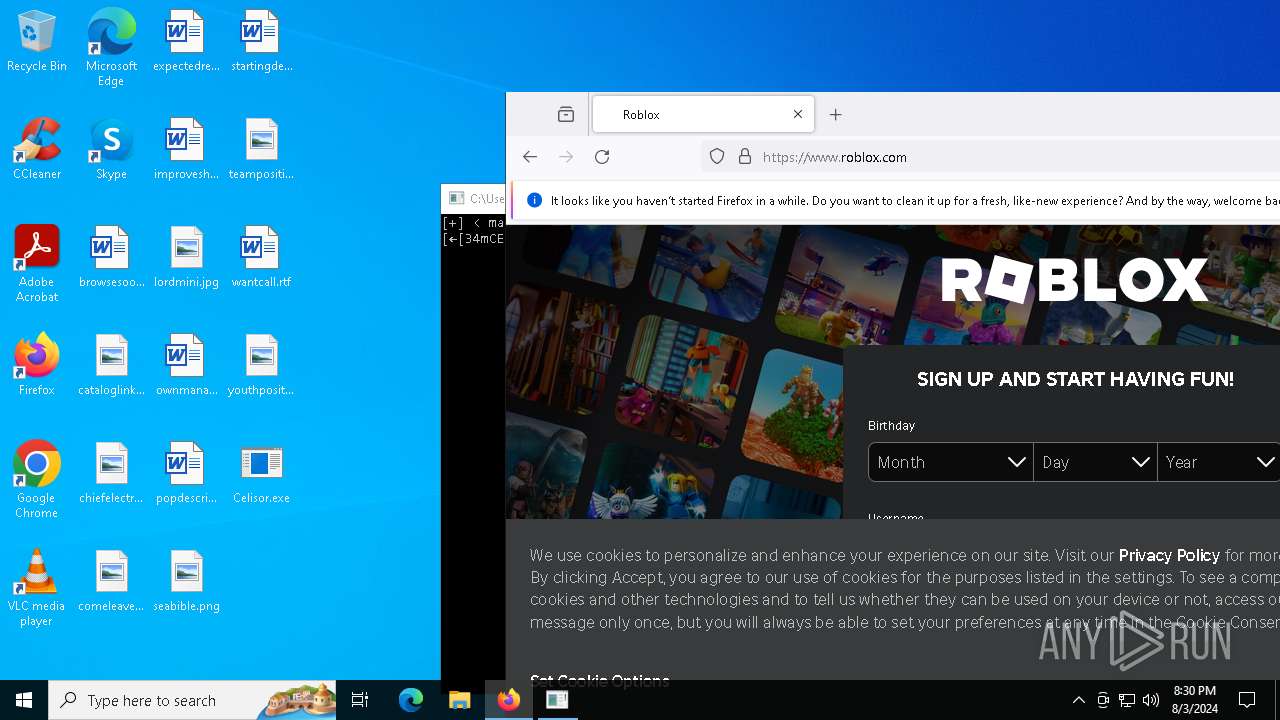Select the youthposit... image file icon

pyautogui.click(x=261, y=366)
